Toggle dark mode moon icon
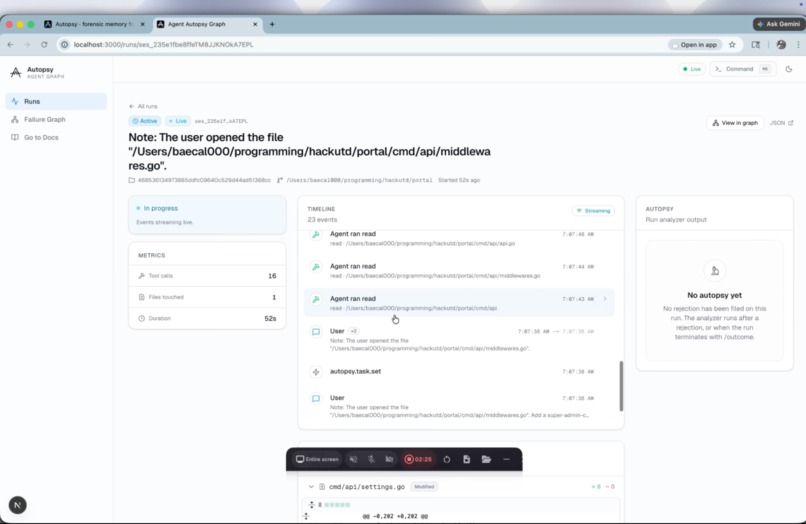 click(789, 69)
